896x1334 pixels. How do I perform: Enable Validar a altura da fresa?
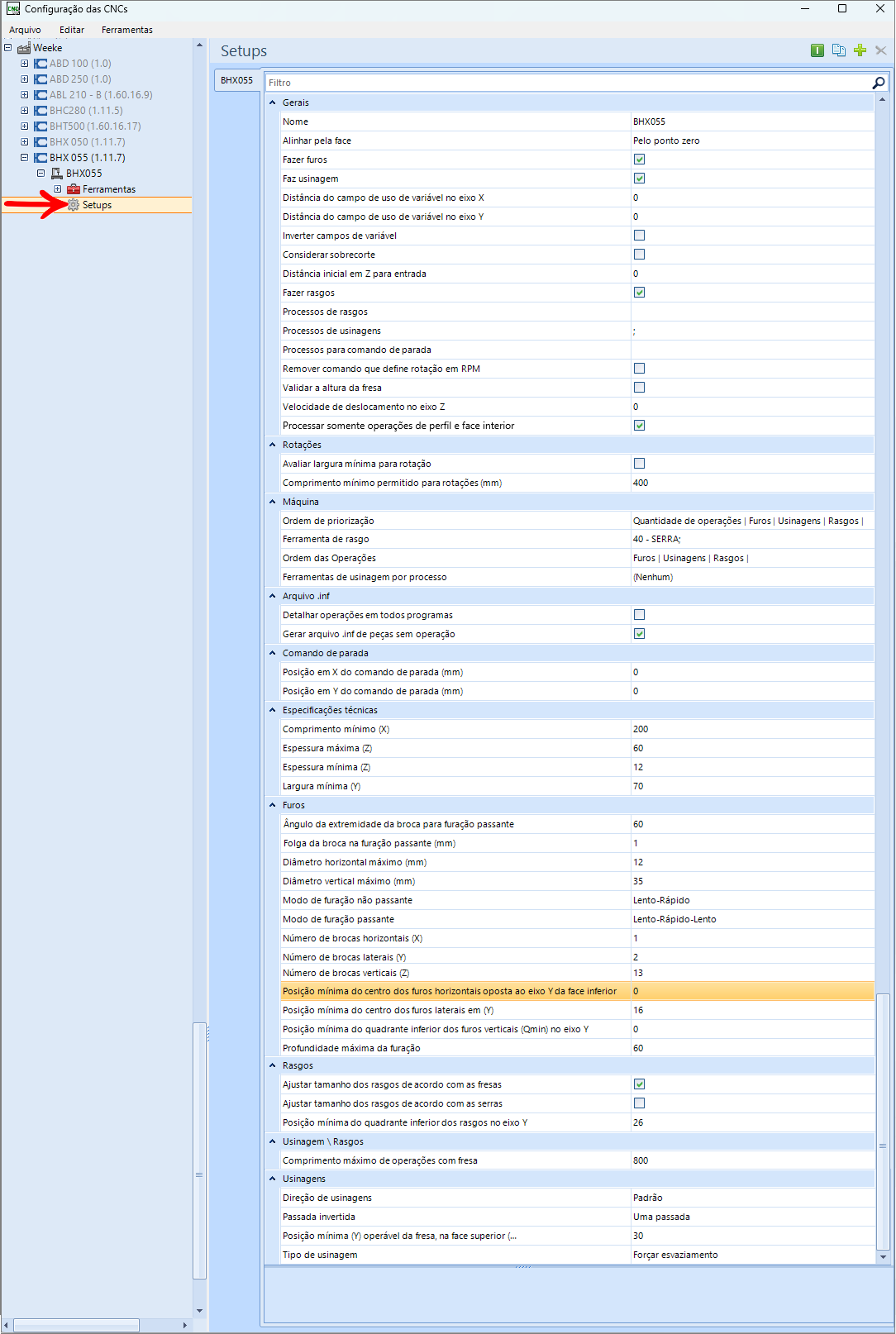coord(639,388)
